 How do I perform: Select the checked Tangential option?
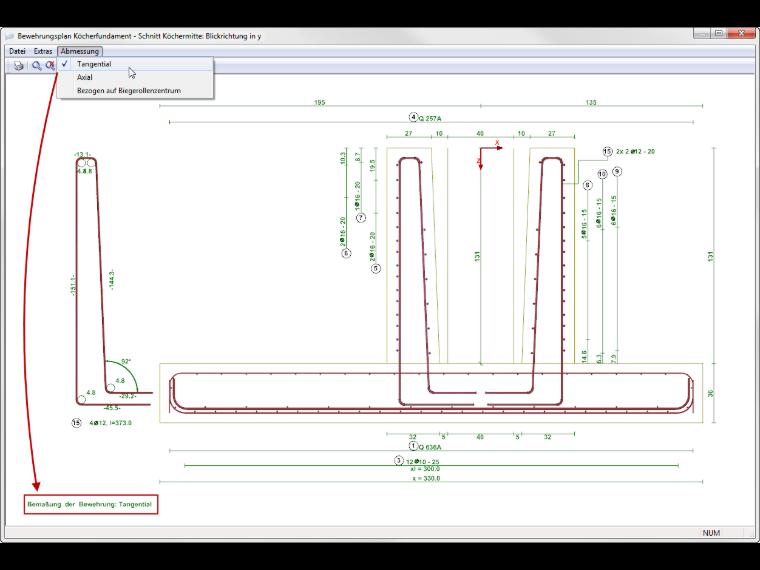pyautogui.click(x=135, y=64)
